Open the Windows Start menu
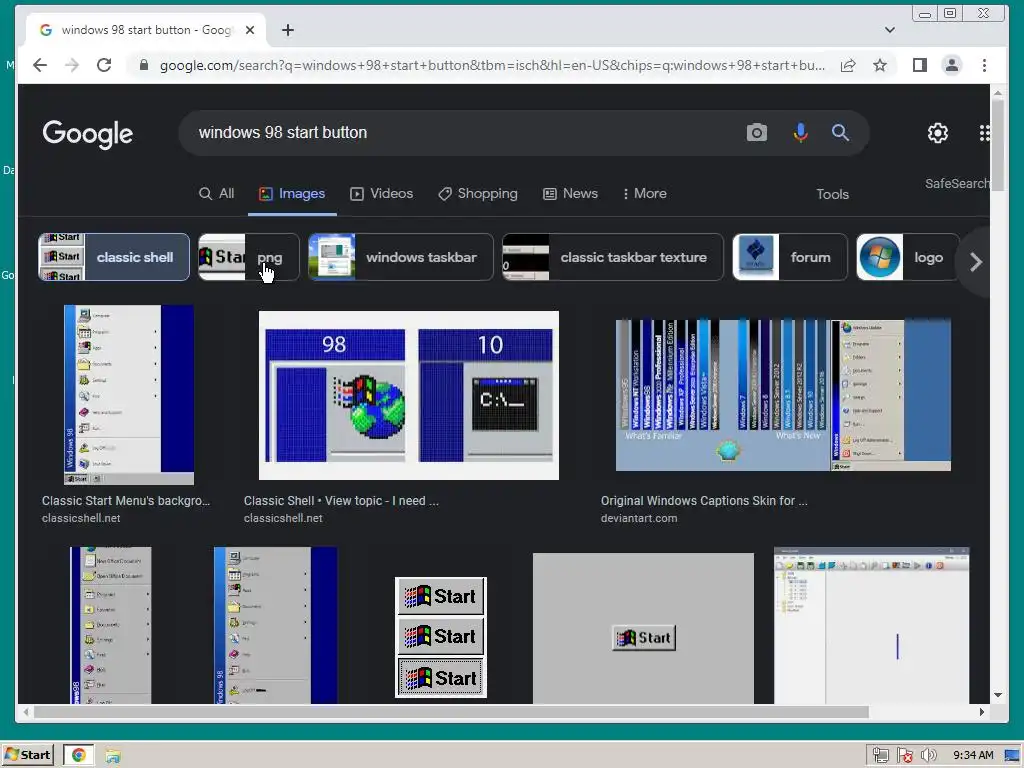This screenshot has height=768, width=1024. 27,755
